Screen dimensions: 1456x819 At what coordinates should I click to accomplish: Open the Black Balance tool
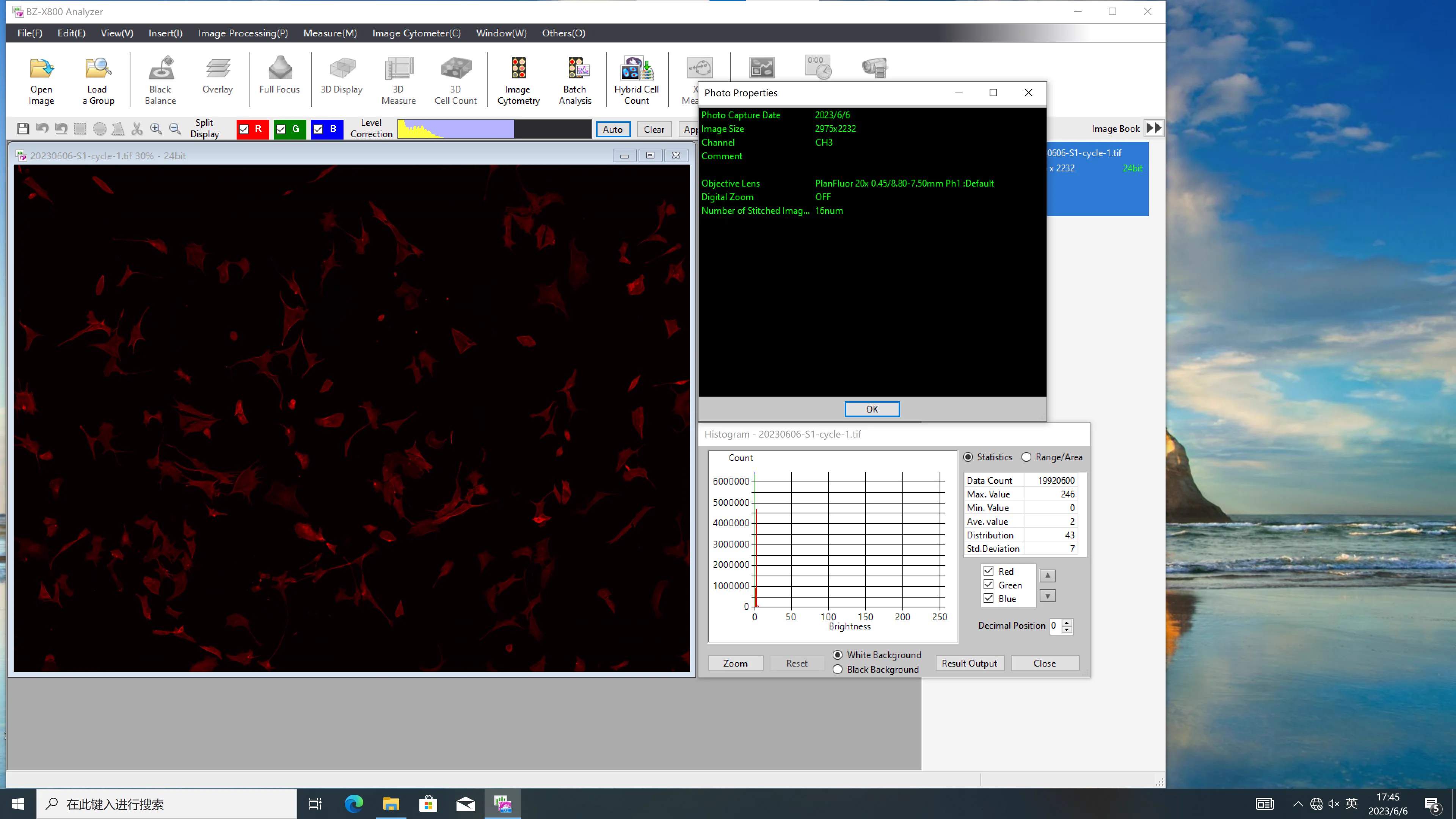(160, 80)
